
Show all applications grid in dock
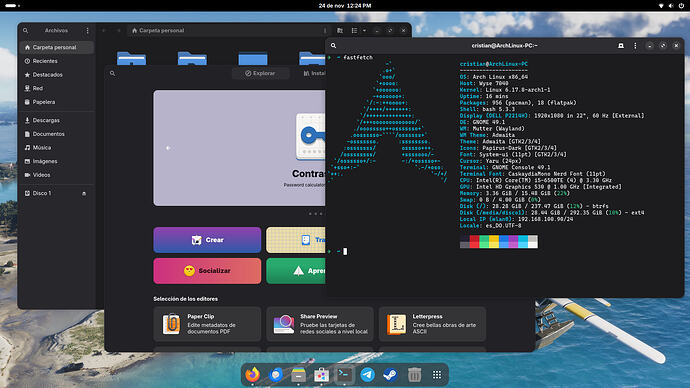tap(437, 374)
